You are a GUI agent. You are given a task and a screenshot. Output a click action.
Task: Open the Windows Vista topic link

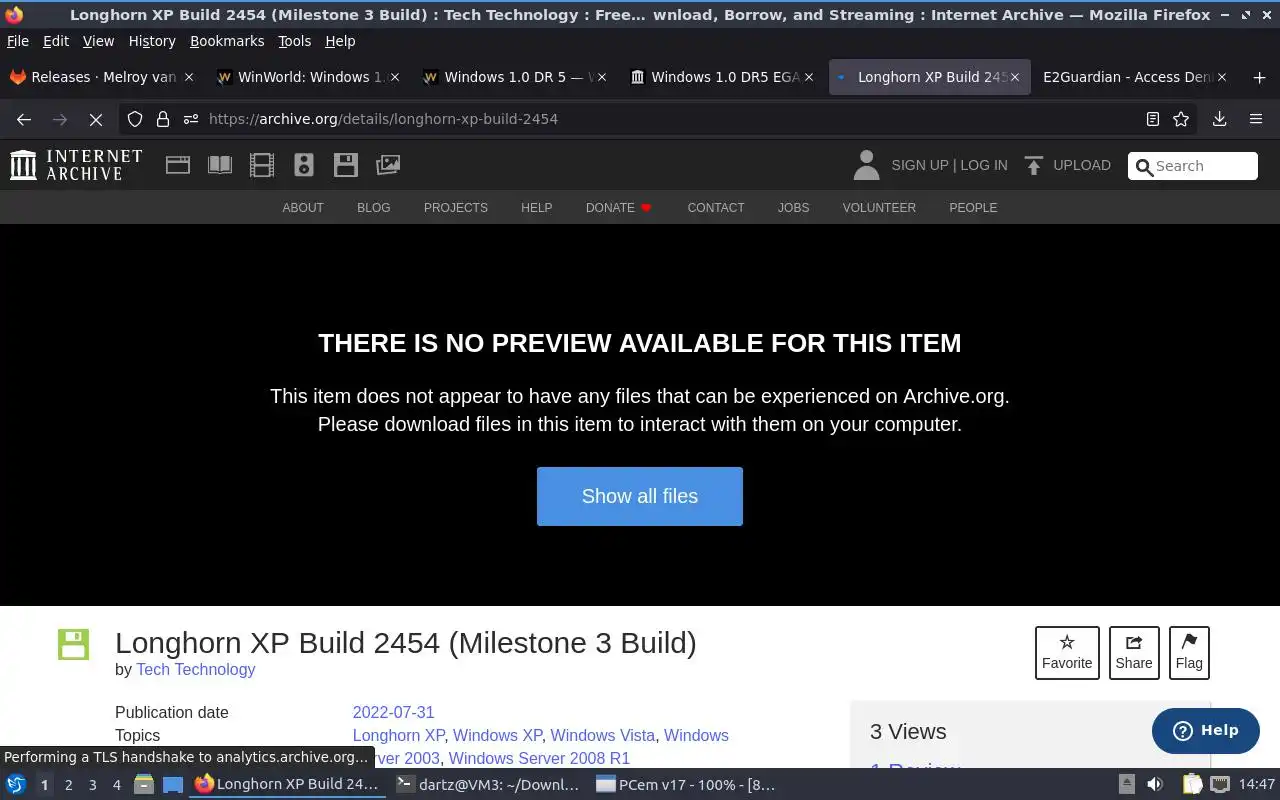(x=602, y=735)
